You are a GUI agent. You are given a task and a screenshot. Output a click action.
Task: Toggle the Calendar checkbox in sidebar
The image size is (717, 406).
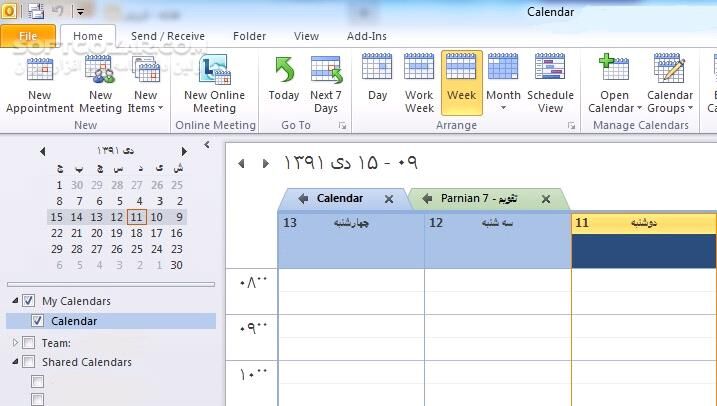tap(38, 321)
